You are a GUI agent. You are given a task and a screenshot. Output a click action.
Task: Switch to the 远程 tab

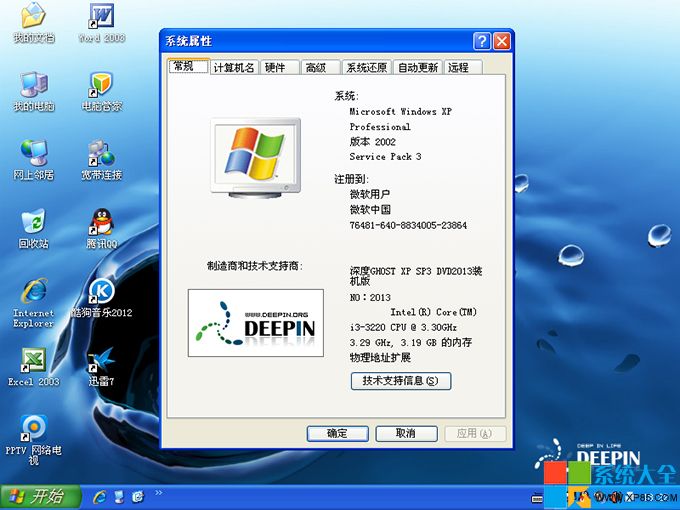463,68
